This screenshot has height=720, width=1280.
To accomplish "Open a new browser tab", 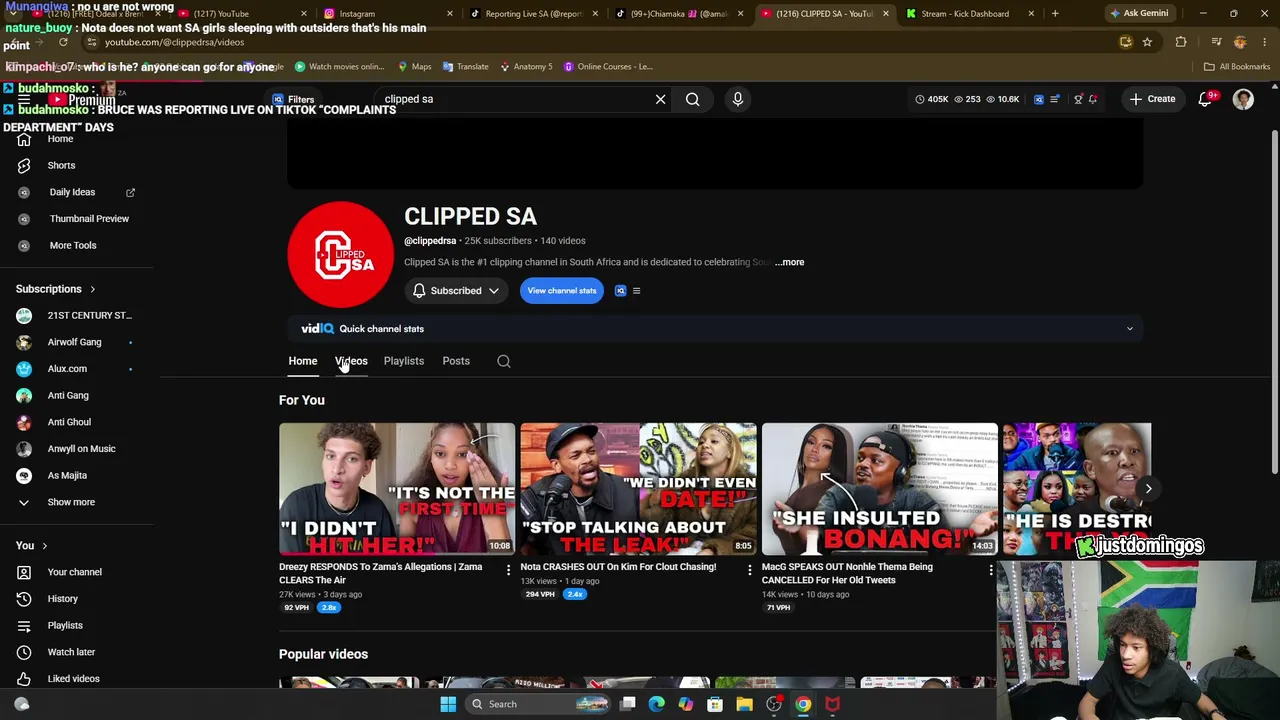I will (x=1055, y=14).
